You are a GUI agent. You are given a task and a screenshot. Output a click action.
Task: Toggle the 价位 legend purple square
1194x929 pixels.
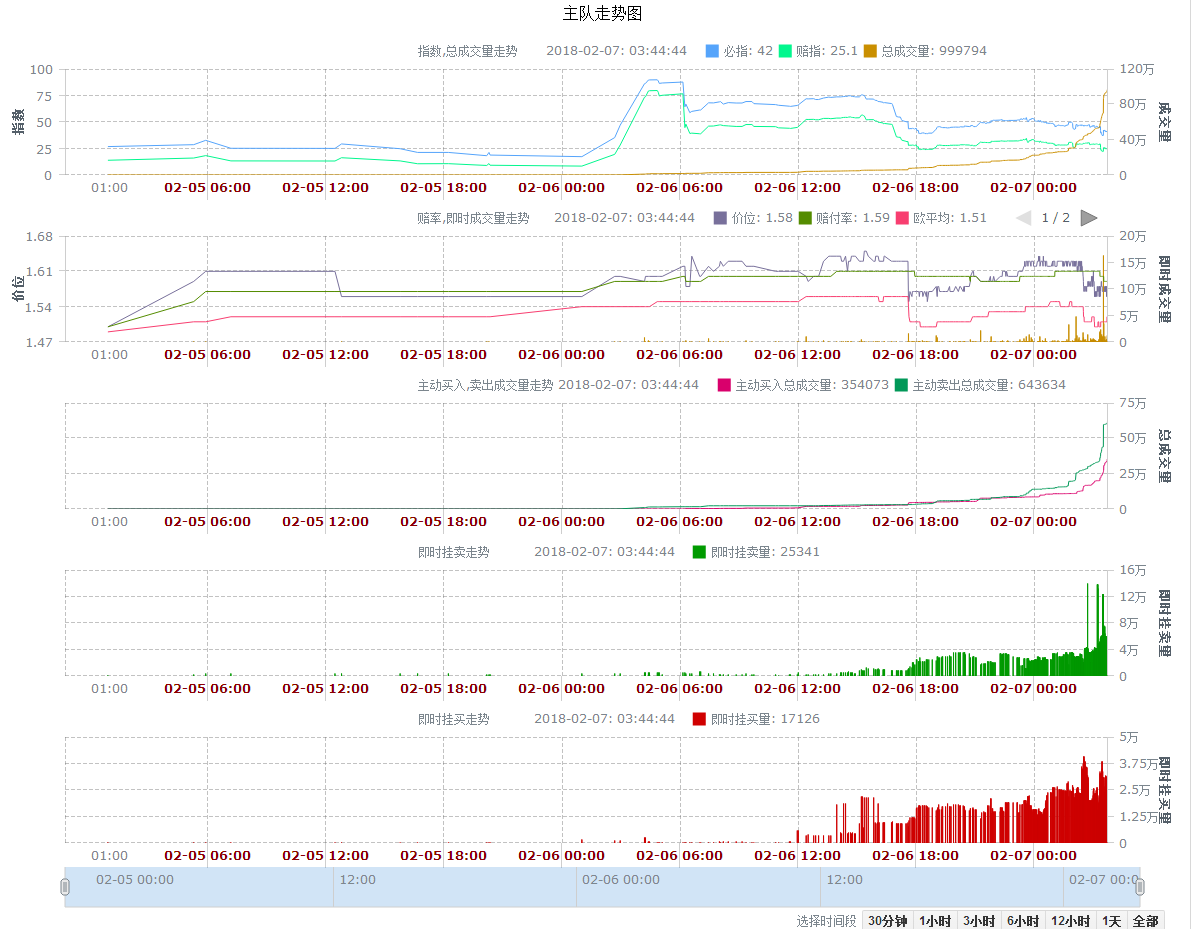(720, 218)
